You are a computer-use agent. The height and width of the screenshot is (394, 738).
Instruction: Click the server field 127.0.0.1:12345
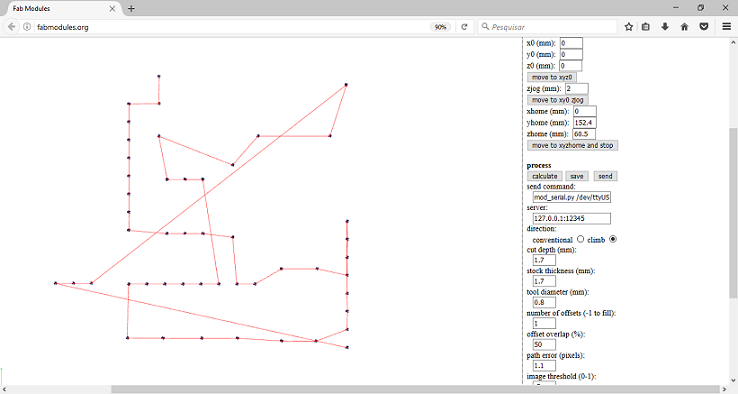pos(572,218)
